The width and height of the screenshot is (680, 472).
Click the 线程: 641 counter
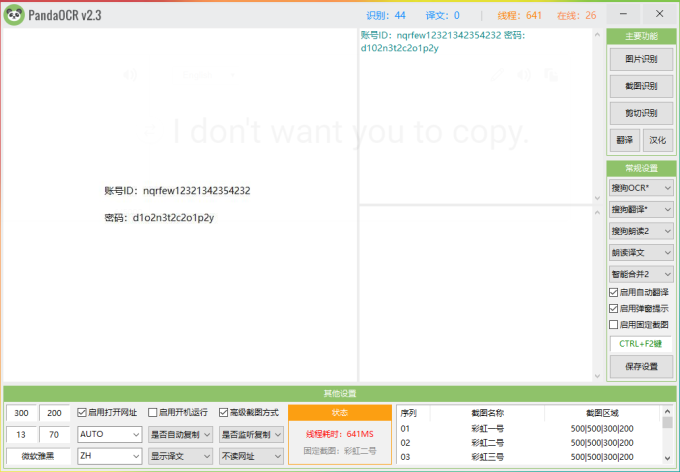click(520, 16)
